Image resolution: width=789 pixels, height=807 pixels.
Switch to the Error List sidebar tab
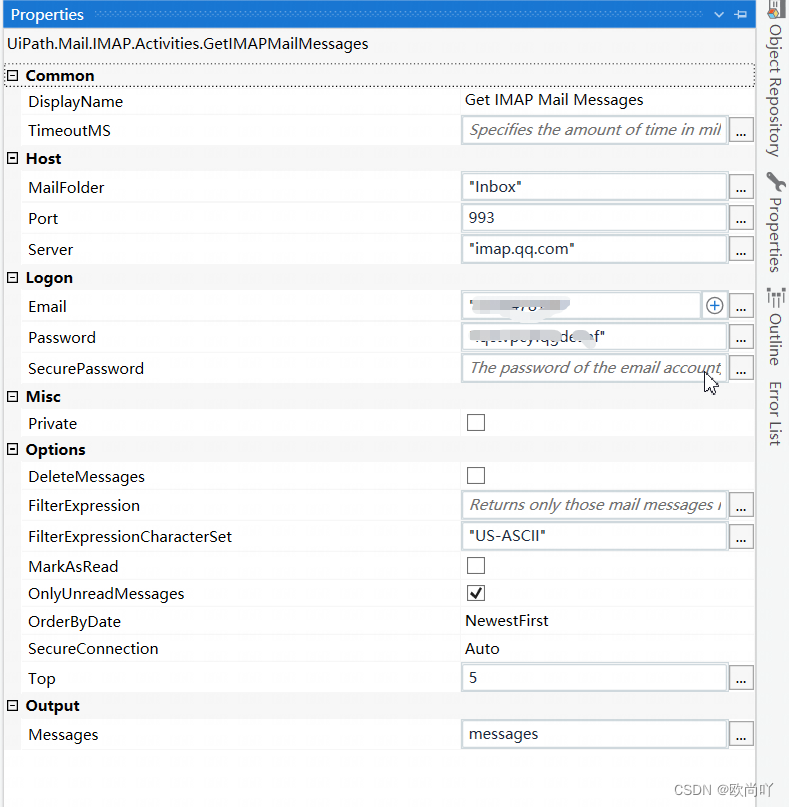pyautogui.click(x=777, y=413)
